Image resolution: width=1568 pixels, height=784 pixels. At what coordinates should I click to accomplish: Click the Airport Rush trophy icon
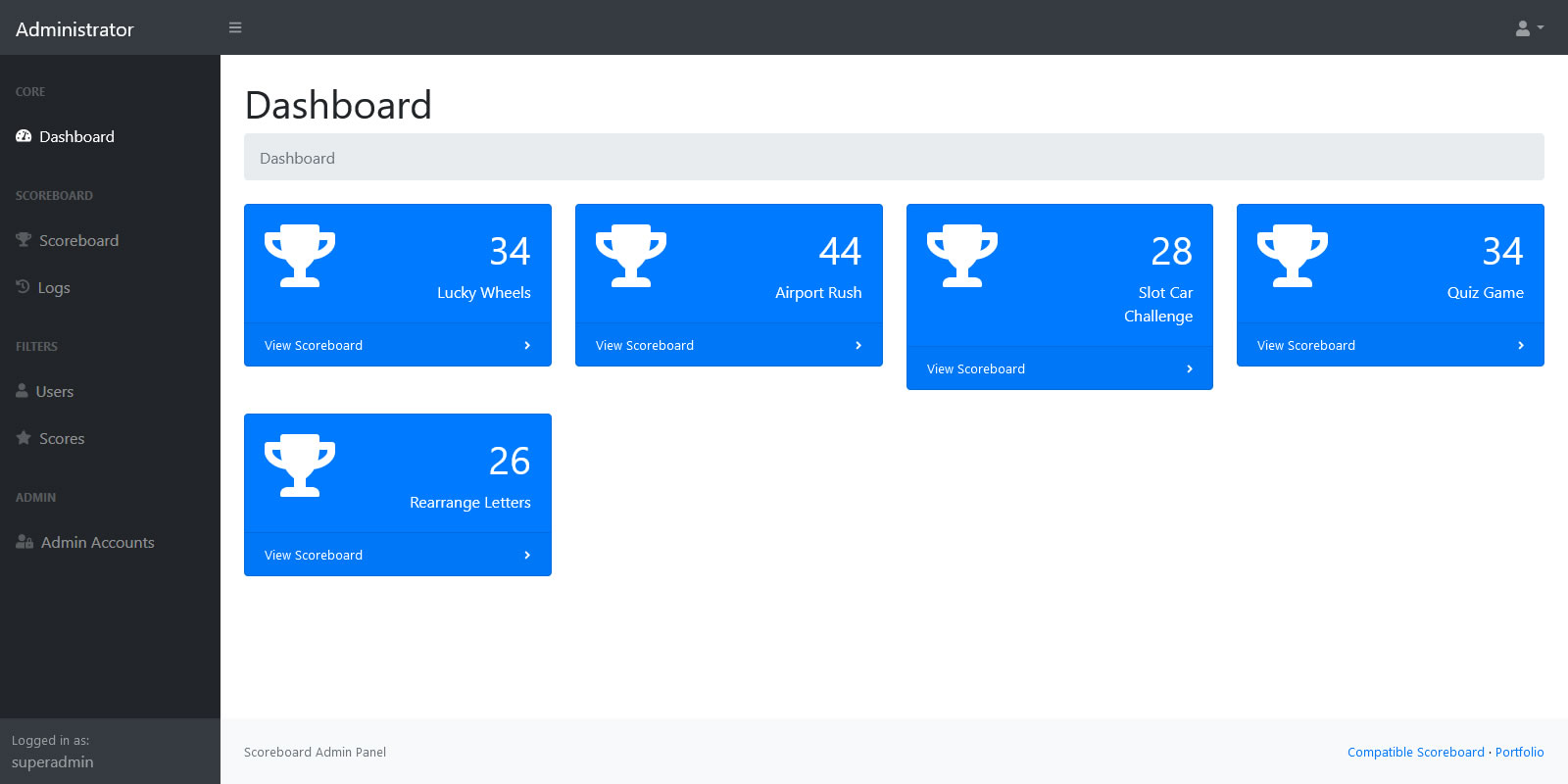pyautogui.click(x=631, y=256)
